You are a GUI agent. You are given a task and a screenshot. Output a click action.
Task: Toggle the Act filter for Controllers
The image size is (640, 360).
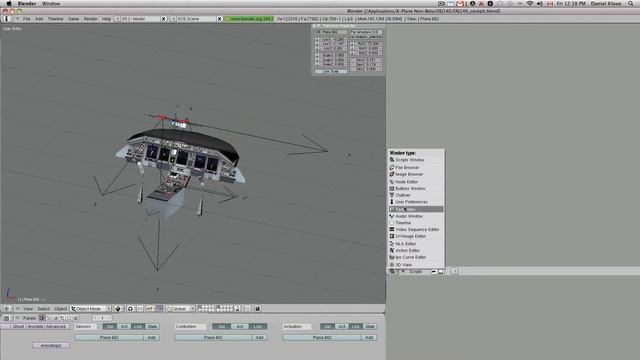(240, 327)
